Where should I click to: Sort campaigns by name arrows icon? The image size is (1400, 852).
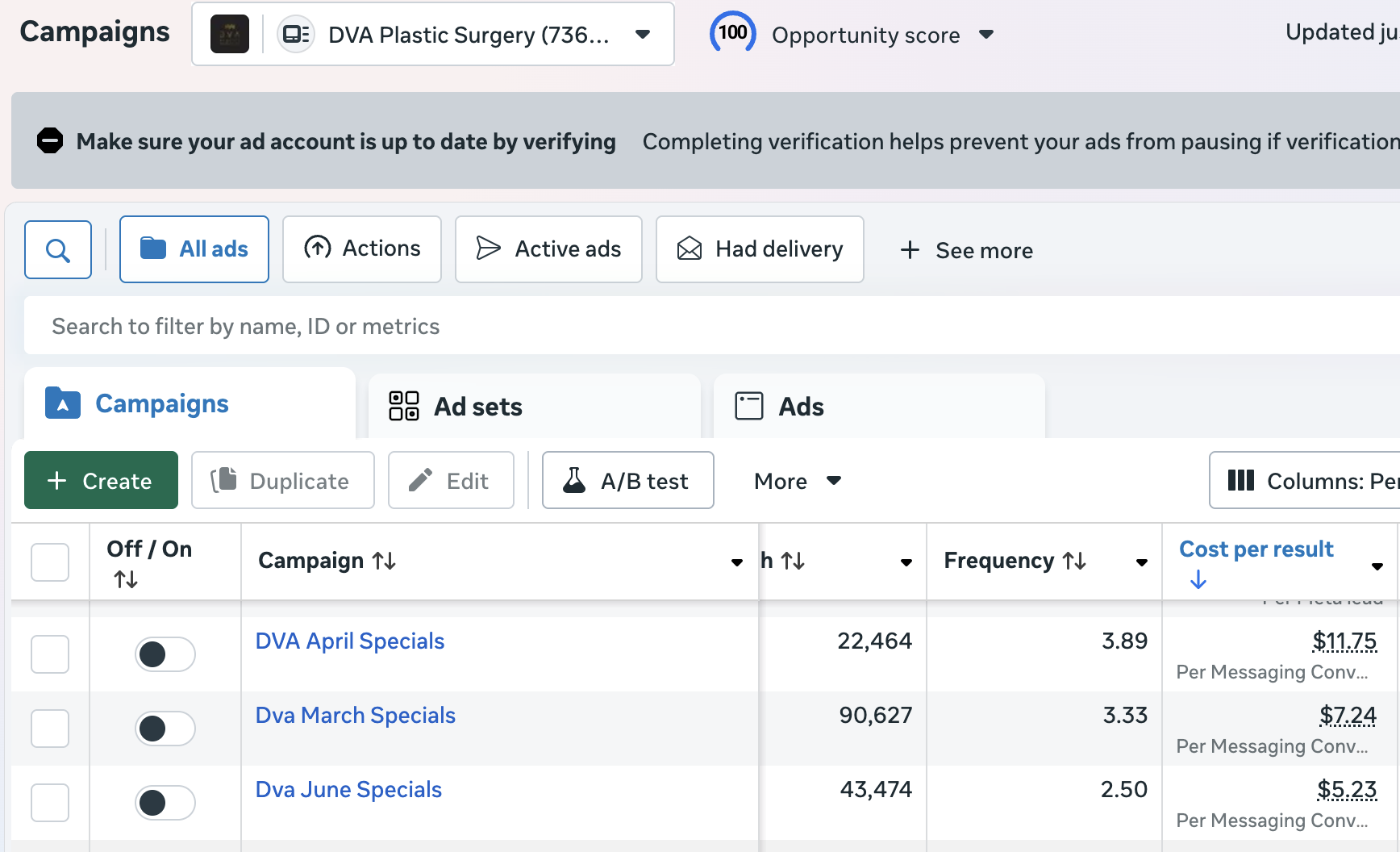coord(384,561)
